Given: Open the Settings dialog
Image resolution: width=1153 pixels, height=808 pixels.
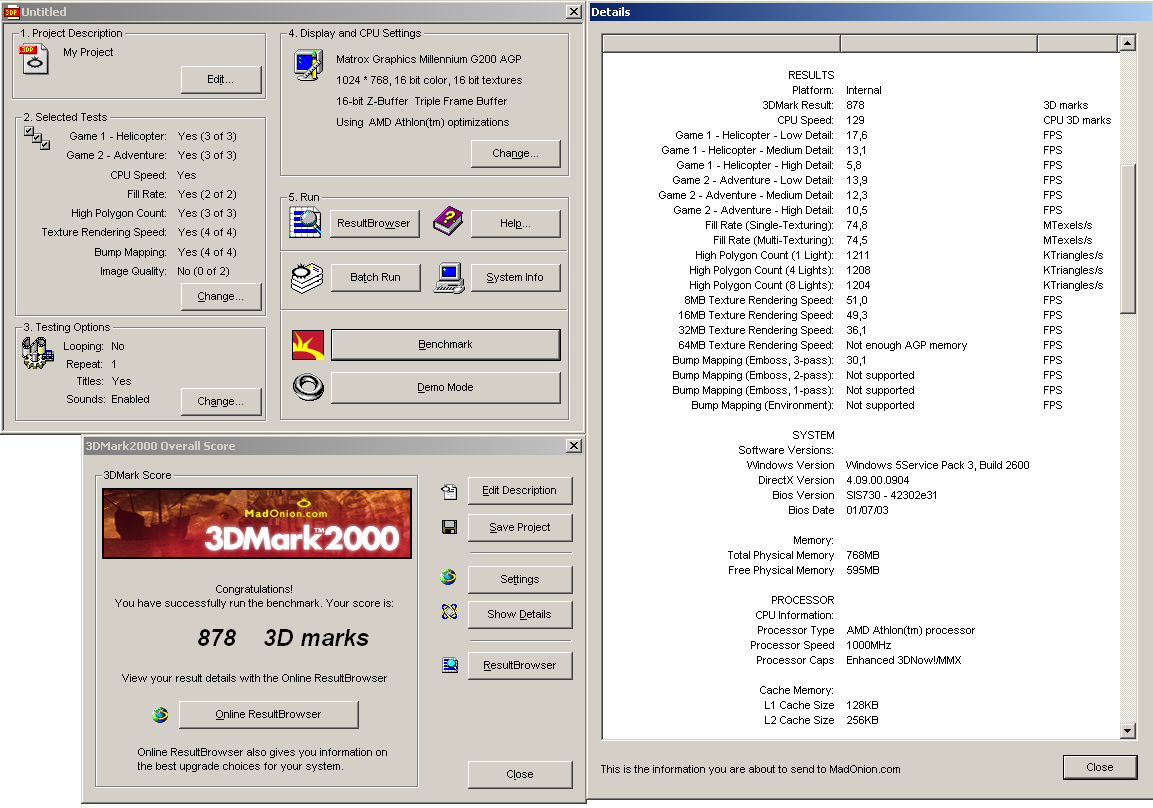Looking at the screenshot, I should [519, 578].
